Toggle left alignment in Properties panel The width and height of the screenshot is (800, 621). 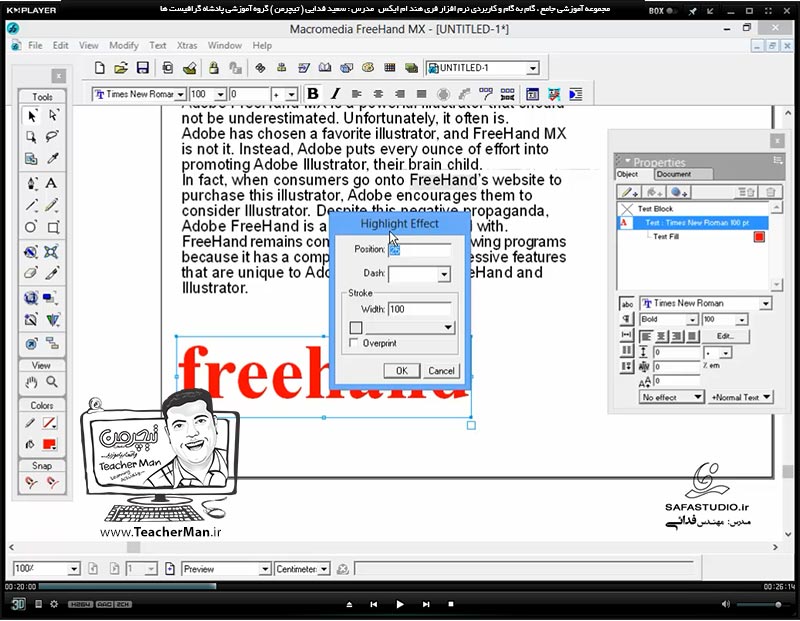point(646,336)
